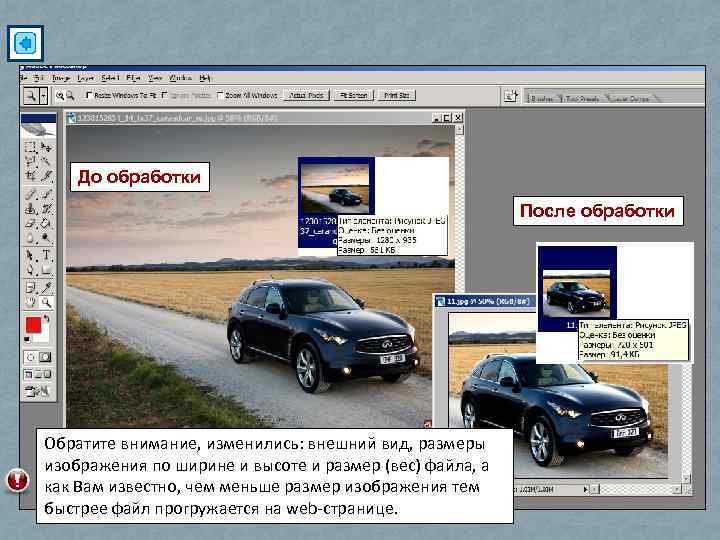Enable Resize Windows To Fit checkbox
This screenshot has width=720, height=540.
[89, 95]
